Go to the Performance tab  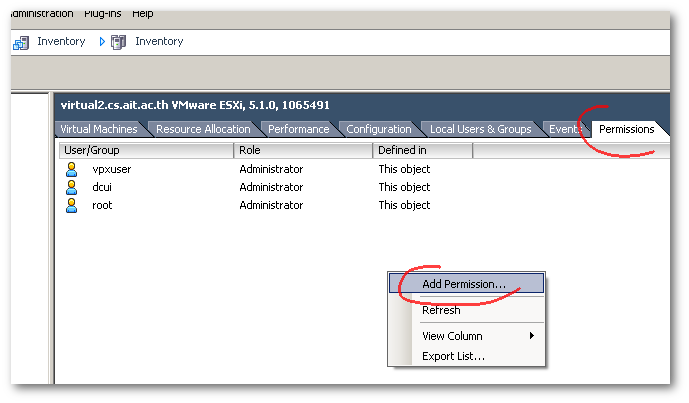point(298,129)
